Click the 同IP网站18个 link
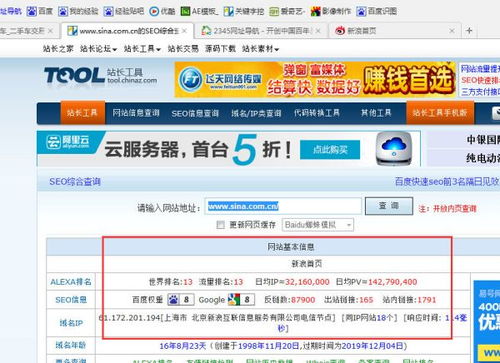 click(x=369, y=318)
